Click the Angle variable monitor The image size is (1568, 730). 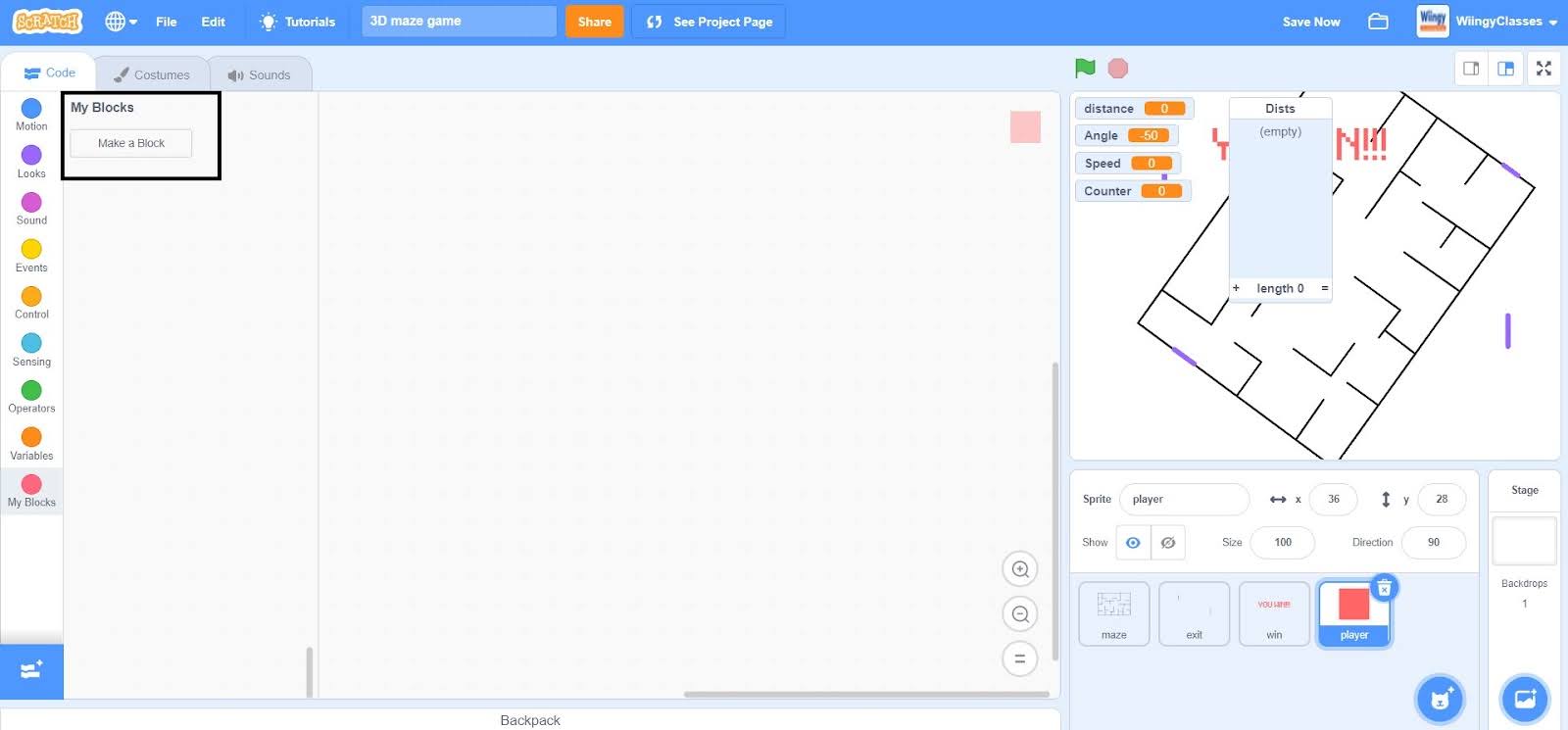coord(1127,135)
